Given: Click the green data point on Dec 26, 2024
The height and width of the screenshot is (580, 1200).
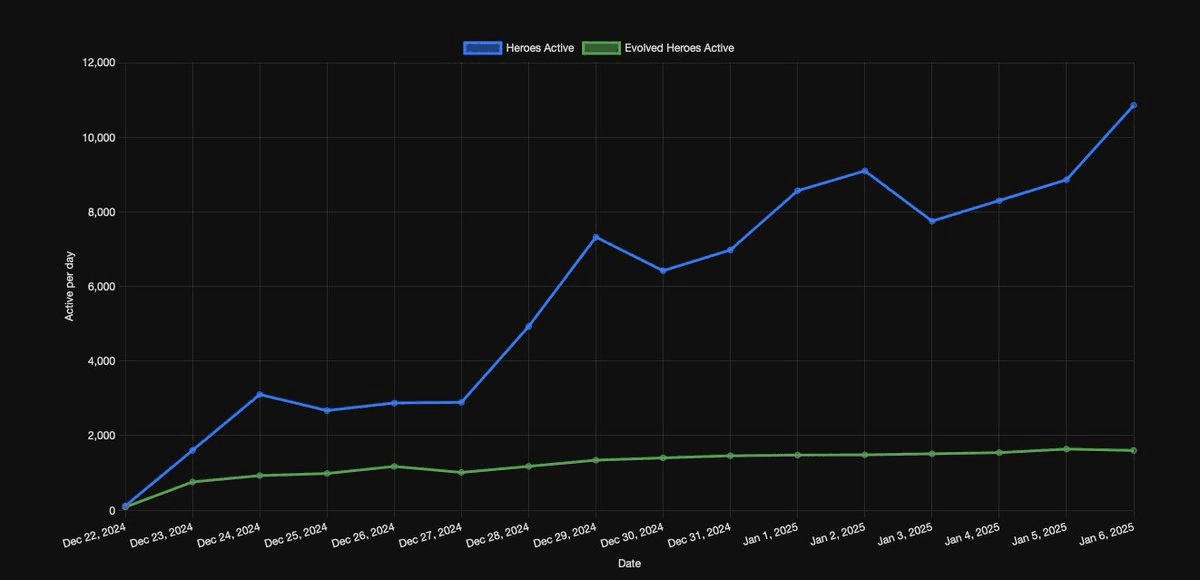Looking at the screenshot, I should point(394,466).
